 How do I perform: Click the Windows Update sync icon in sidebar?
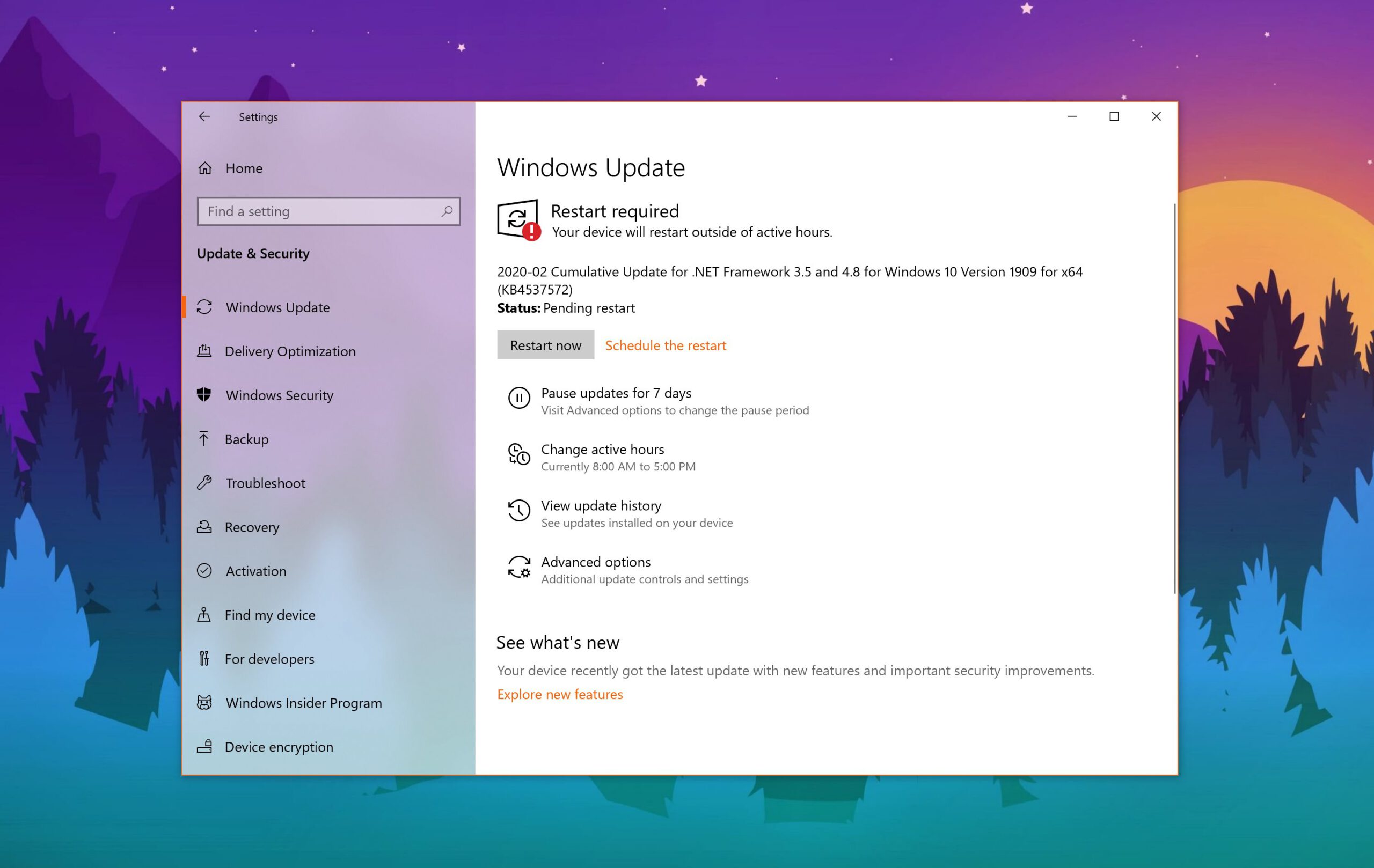pyautogui.click(x=204, y=307)
